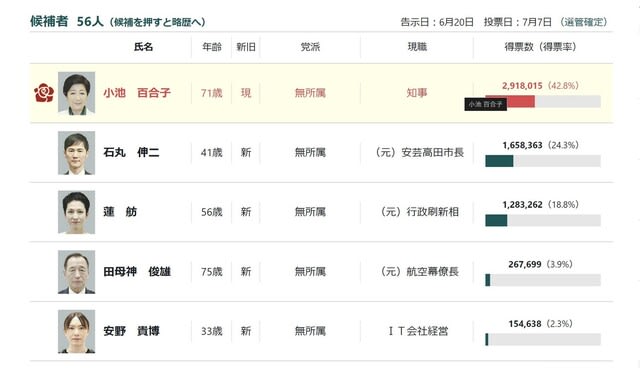The height and width of the screenshot is (368, 640).
Task: Click the 現職 column header
Action: 417,47
